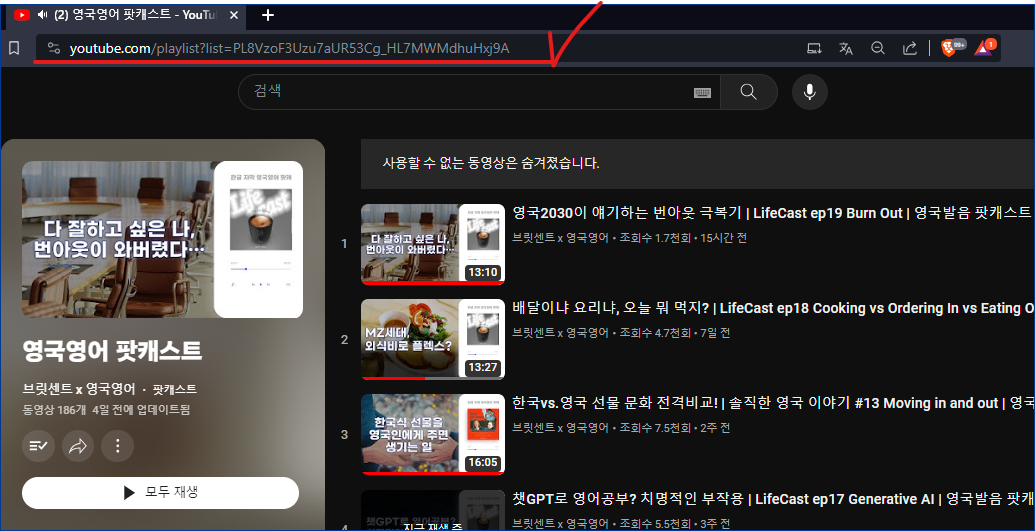
Task: Click 조회수 4.7천회 • 7일 전 text
Action: click(x=675, y=333)
